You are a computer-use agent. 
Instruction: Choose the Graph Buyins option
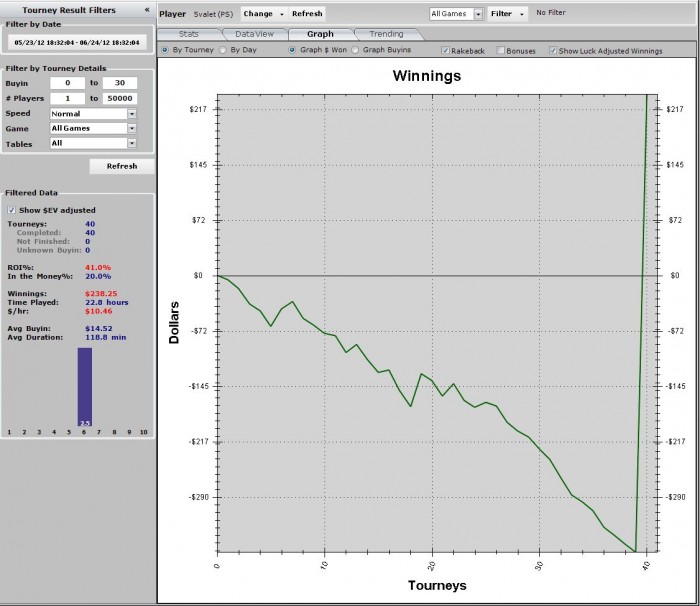pyautogui.click(x=355, y=50)
